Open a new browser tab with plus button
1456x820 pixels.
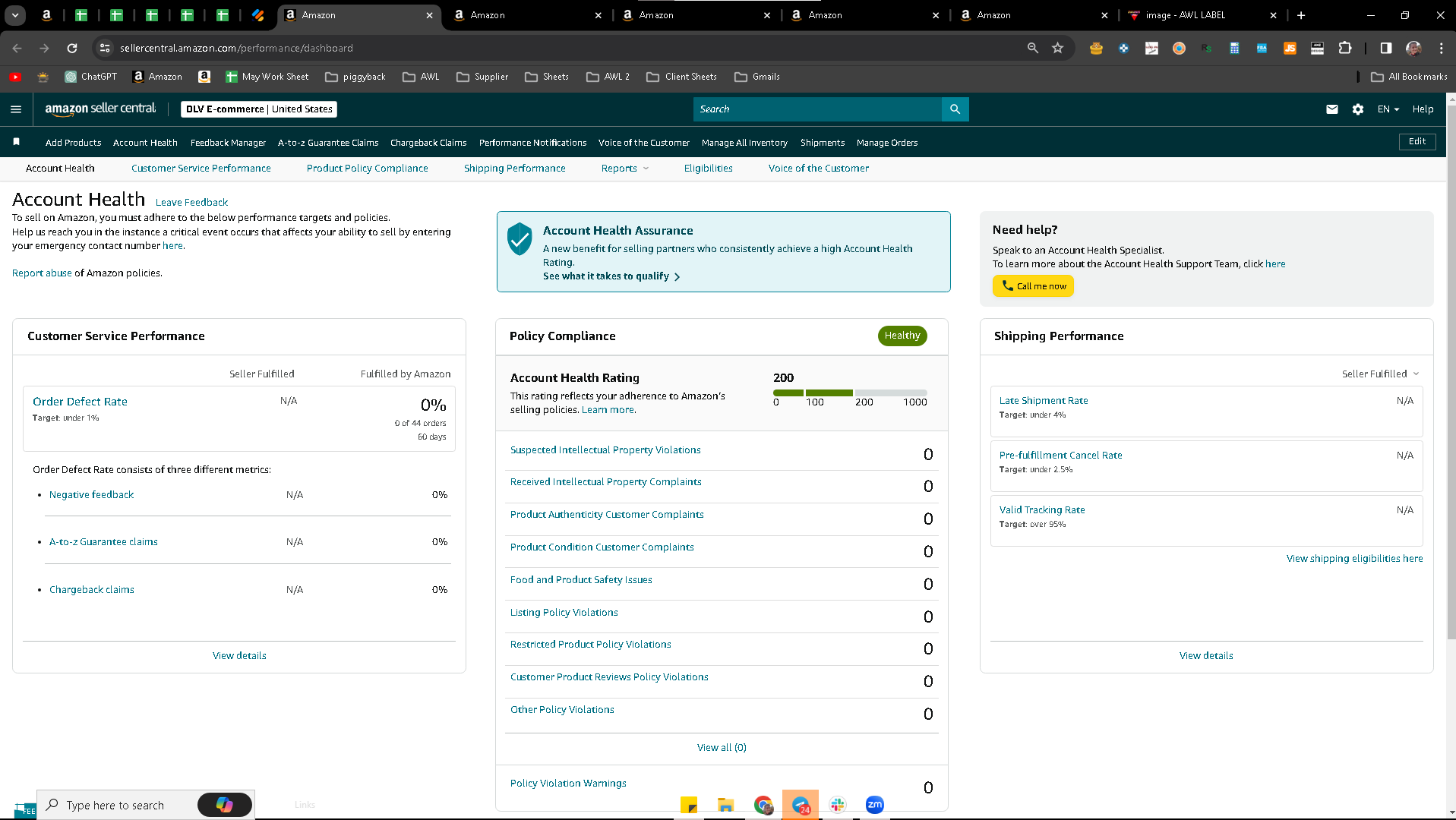[1301, 15]
